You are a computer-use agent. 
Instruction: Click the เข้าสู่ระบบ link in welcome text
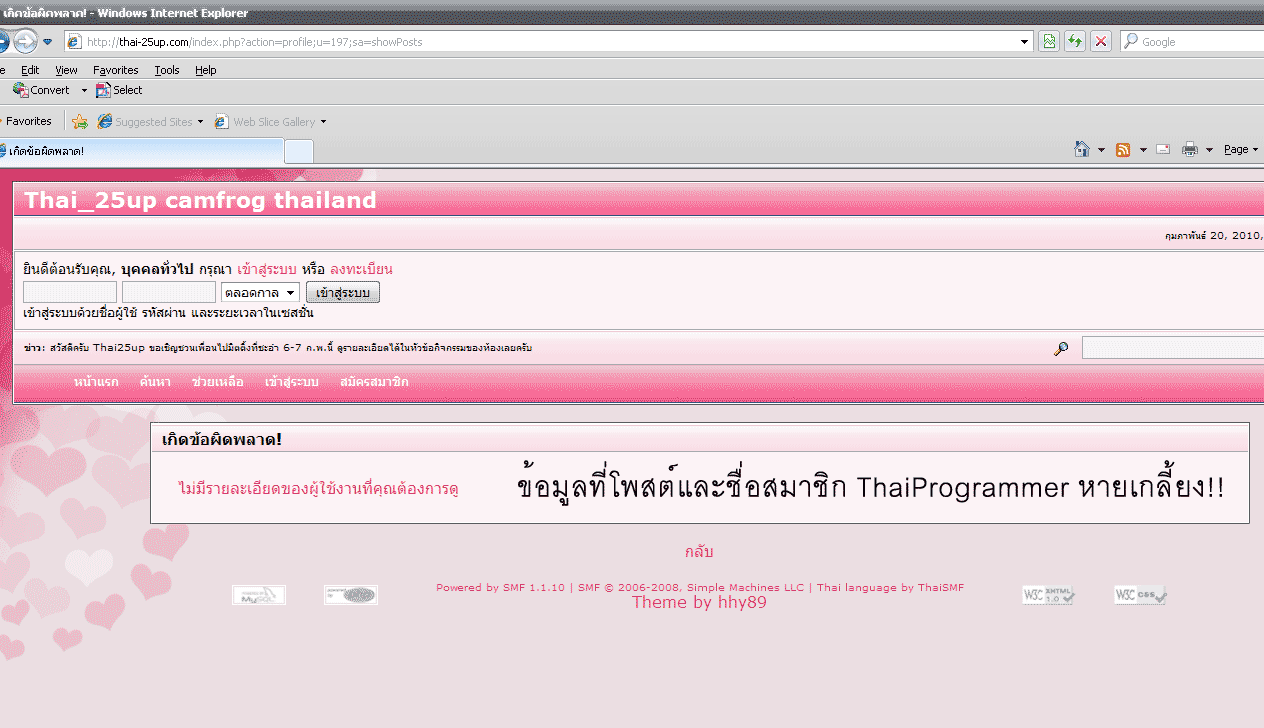(x=266, y=269)
